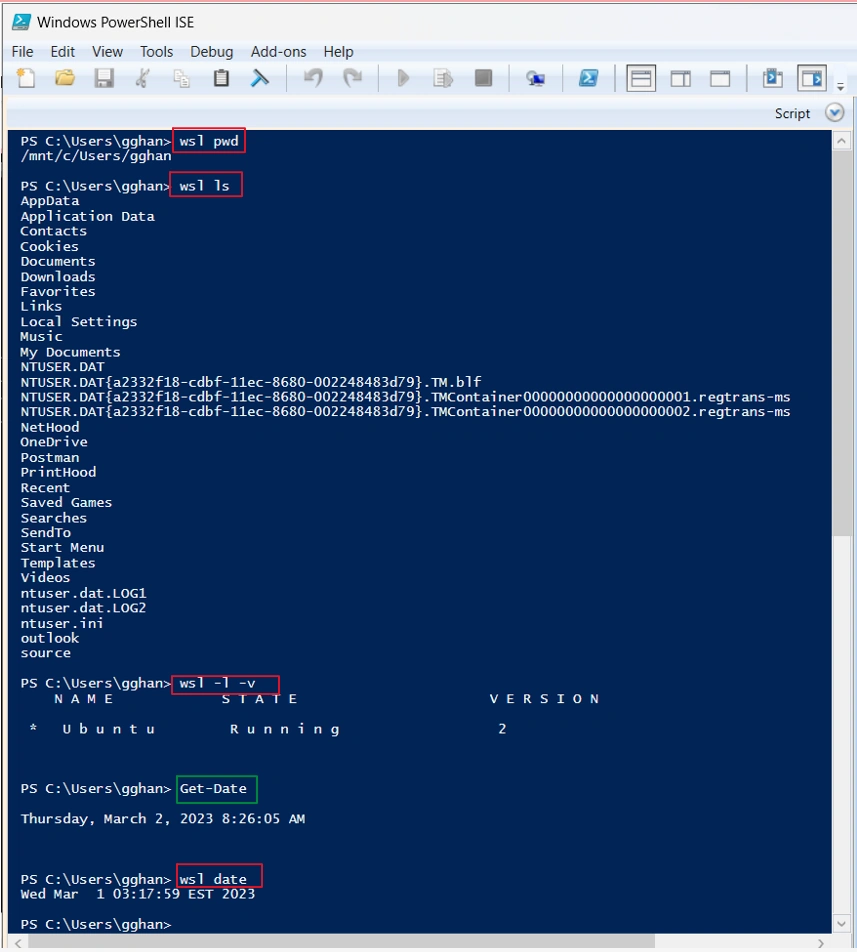Toggle the Command Add-on pane icon
The width and height of the screenshot is (857, 952).
click(x=812, y=78)
